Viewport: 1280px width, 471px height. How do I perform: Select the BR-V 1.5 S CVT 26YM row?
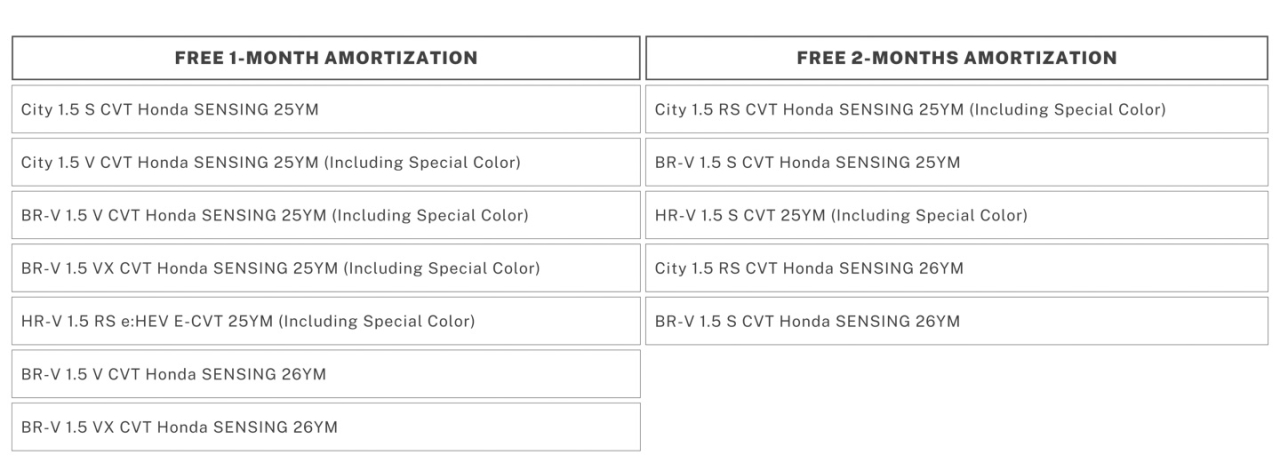[807, 321]
